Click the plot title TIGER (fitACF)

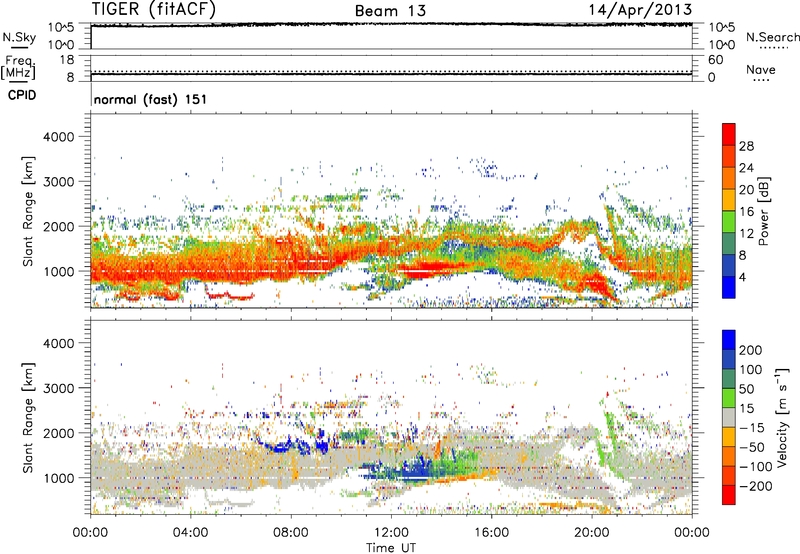pos(153,9)
